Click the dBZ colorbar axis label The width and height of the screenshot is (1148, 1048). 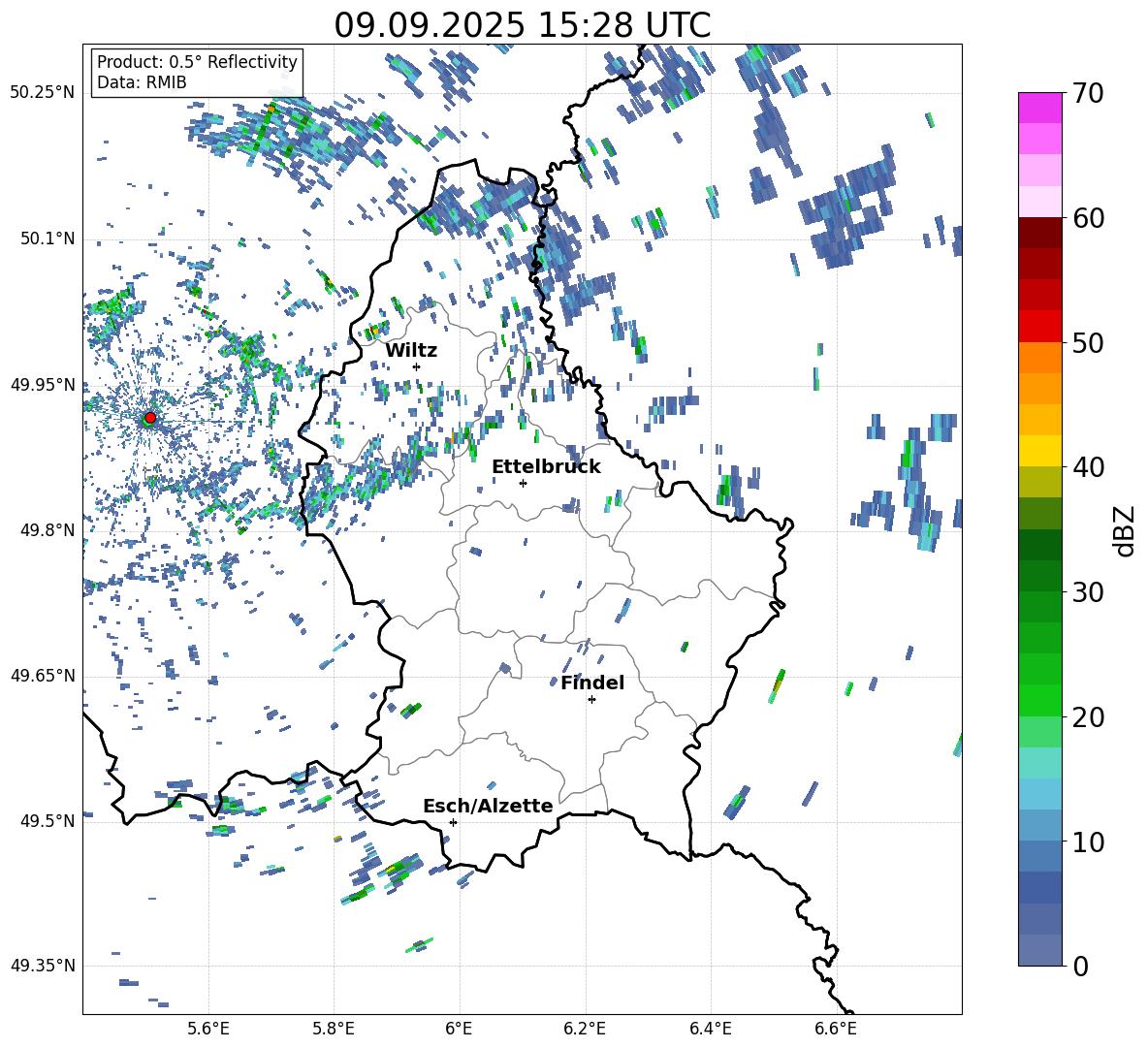point(1126,530)
